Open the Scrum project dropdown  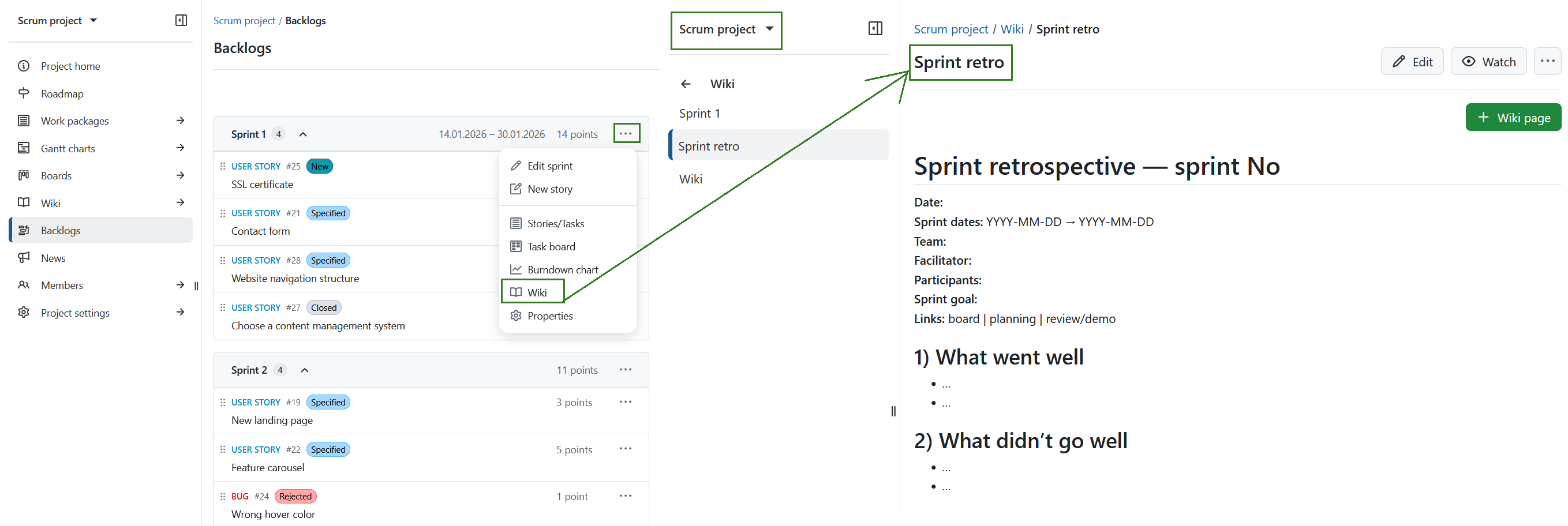click(725, 31)
